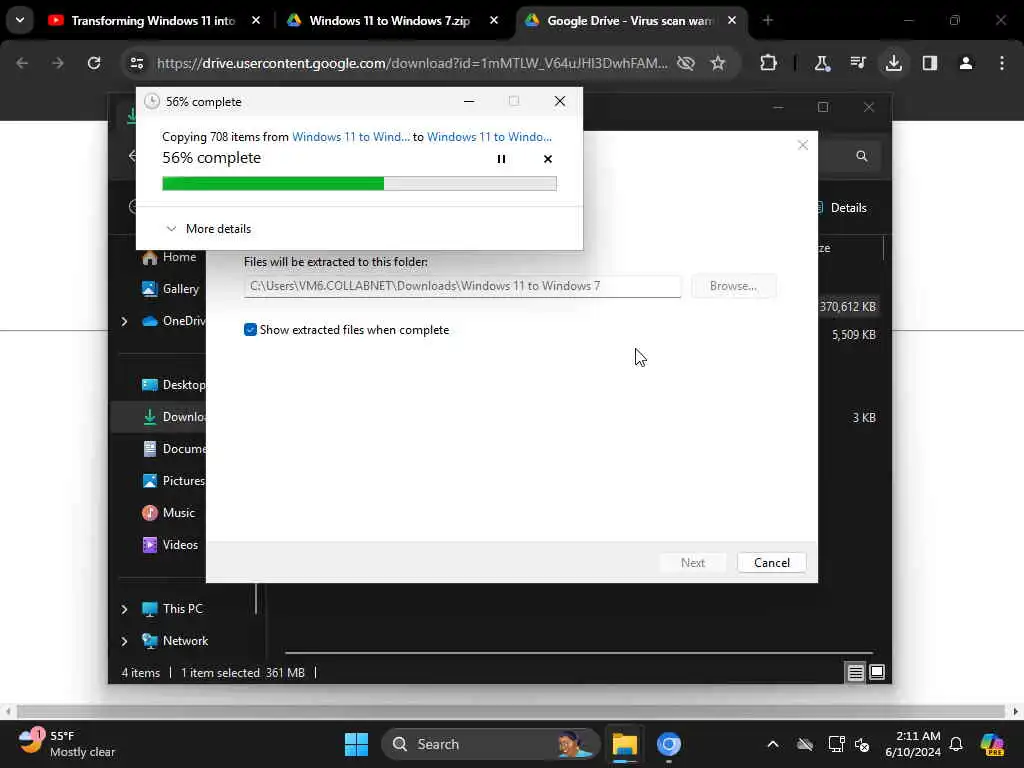Expand the OneDrive tree node

pyautogui.click(x=124, y=321)
